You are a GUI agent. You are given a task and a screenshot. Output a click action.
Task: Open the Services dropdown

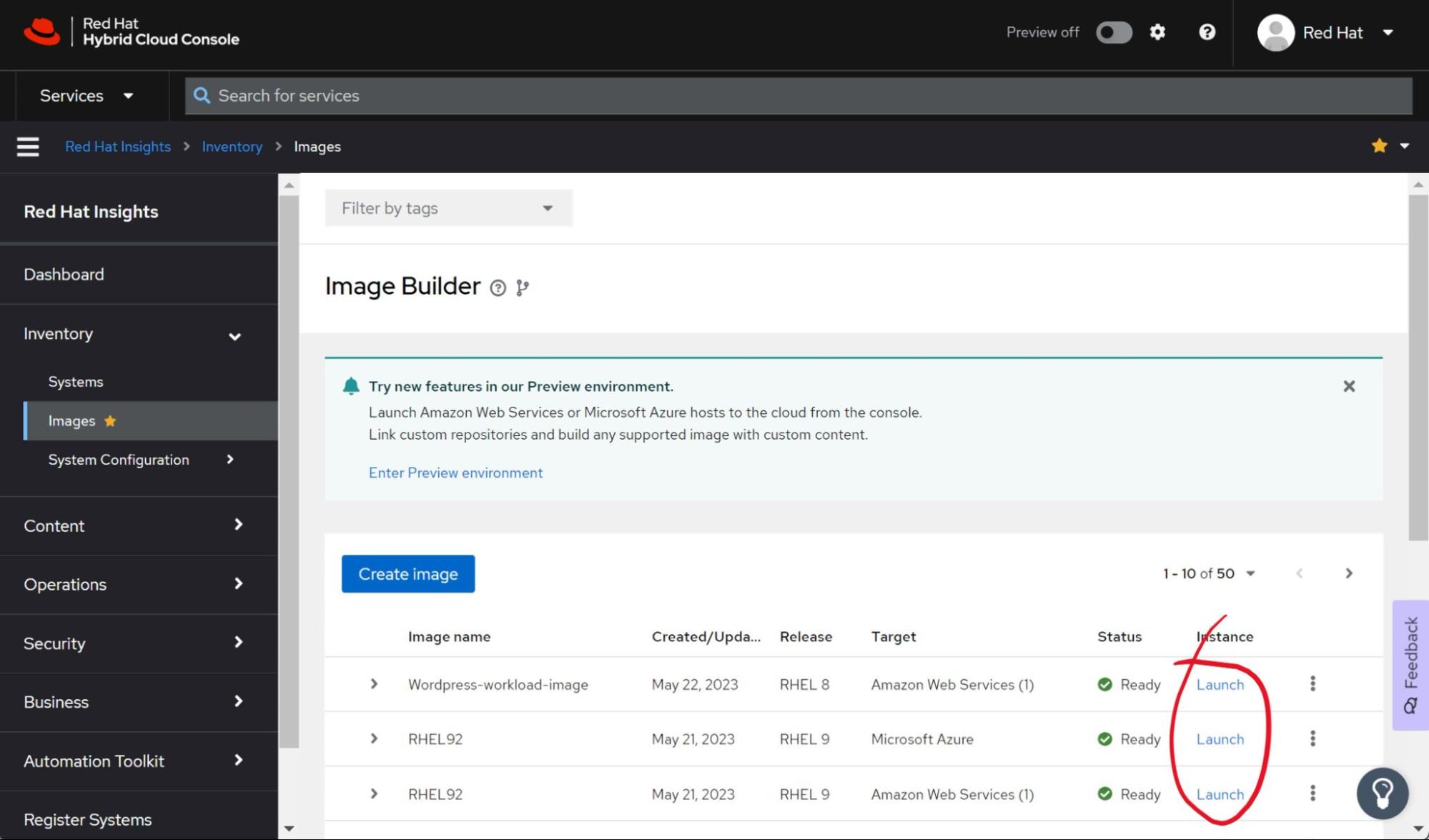pyautogui.click(x=86, y=96)
